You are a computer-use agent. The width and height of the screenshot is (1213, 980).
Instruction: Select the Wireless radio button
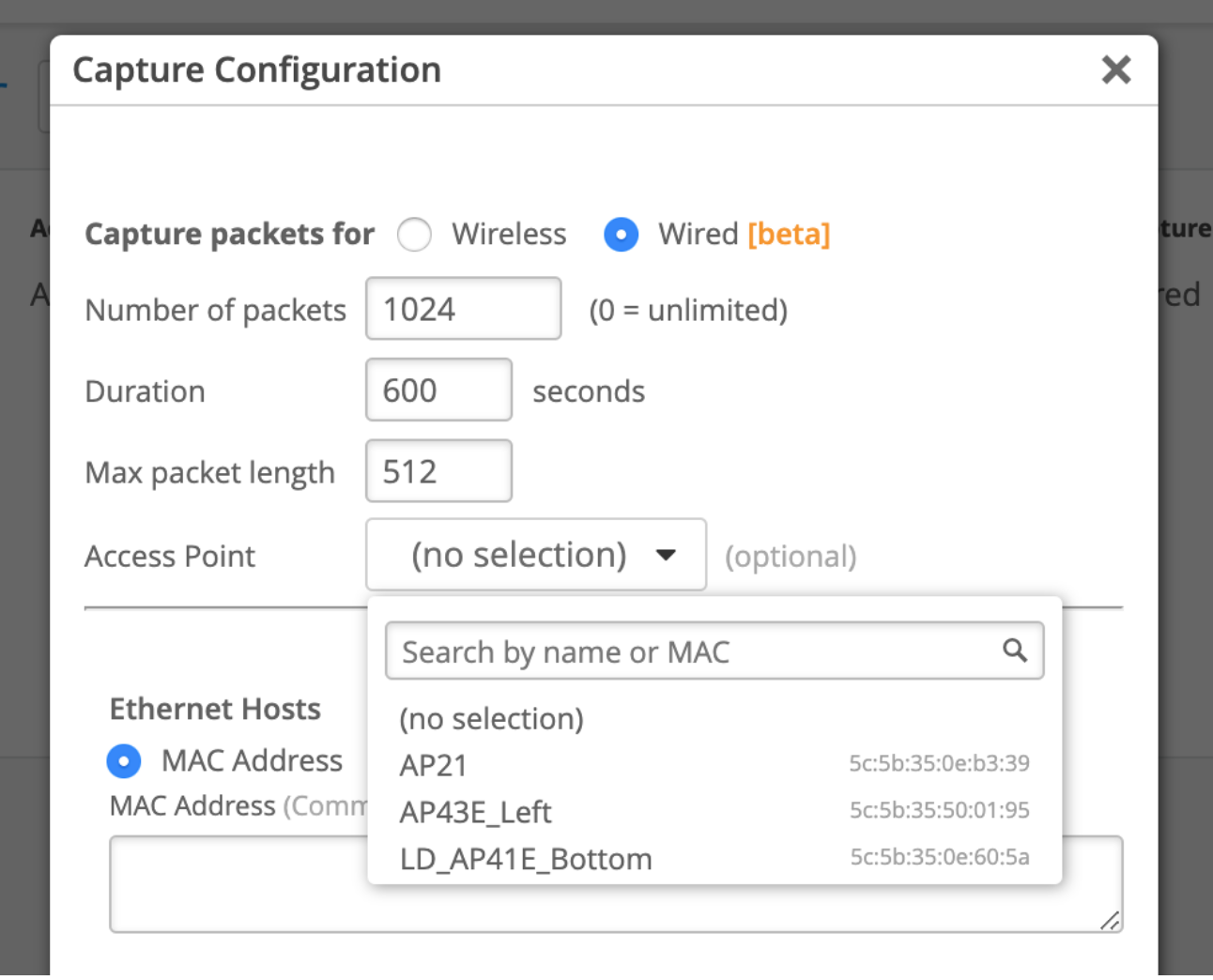click(414, 234)
